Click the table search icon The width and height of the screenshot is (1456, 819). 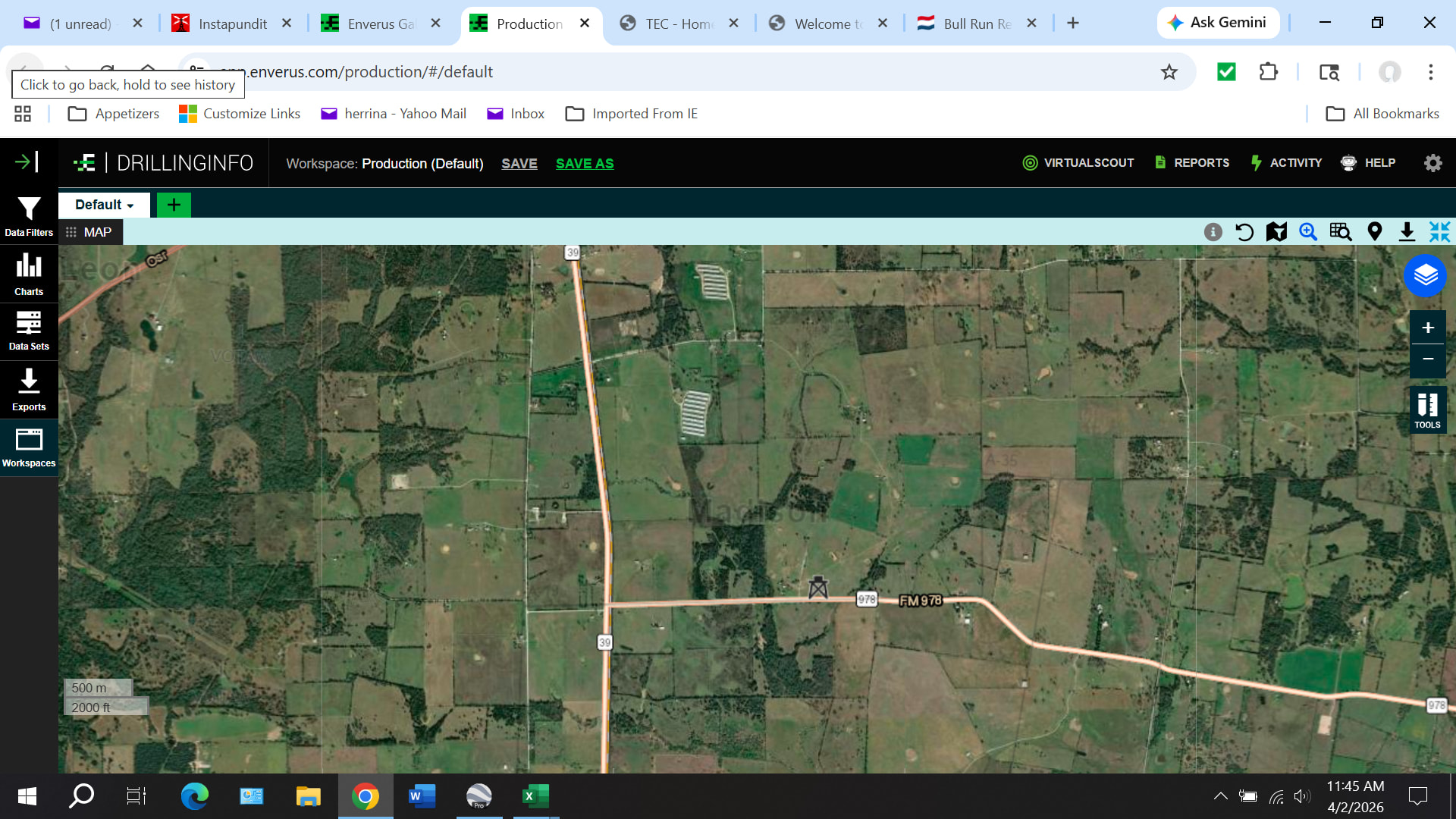pos(1341,232)
